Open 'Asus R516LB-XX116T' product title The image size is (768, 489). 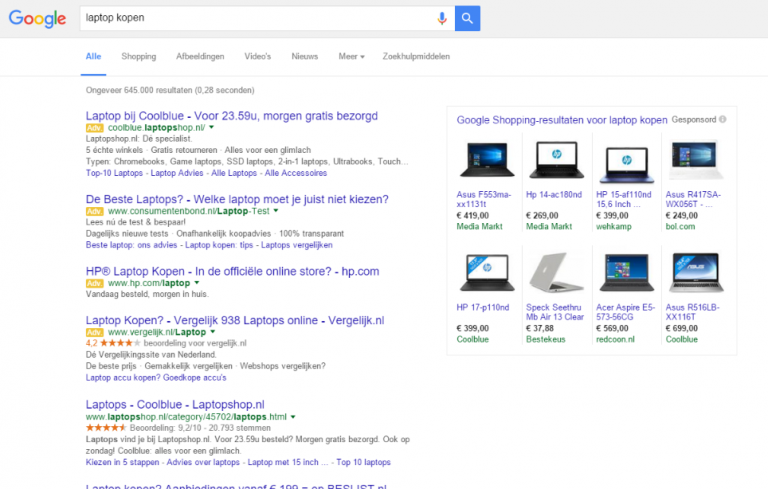[x=693, y=312]
